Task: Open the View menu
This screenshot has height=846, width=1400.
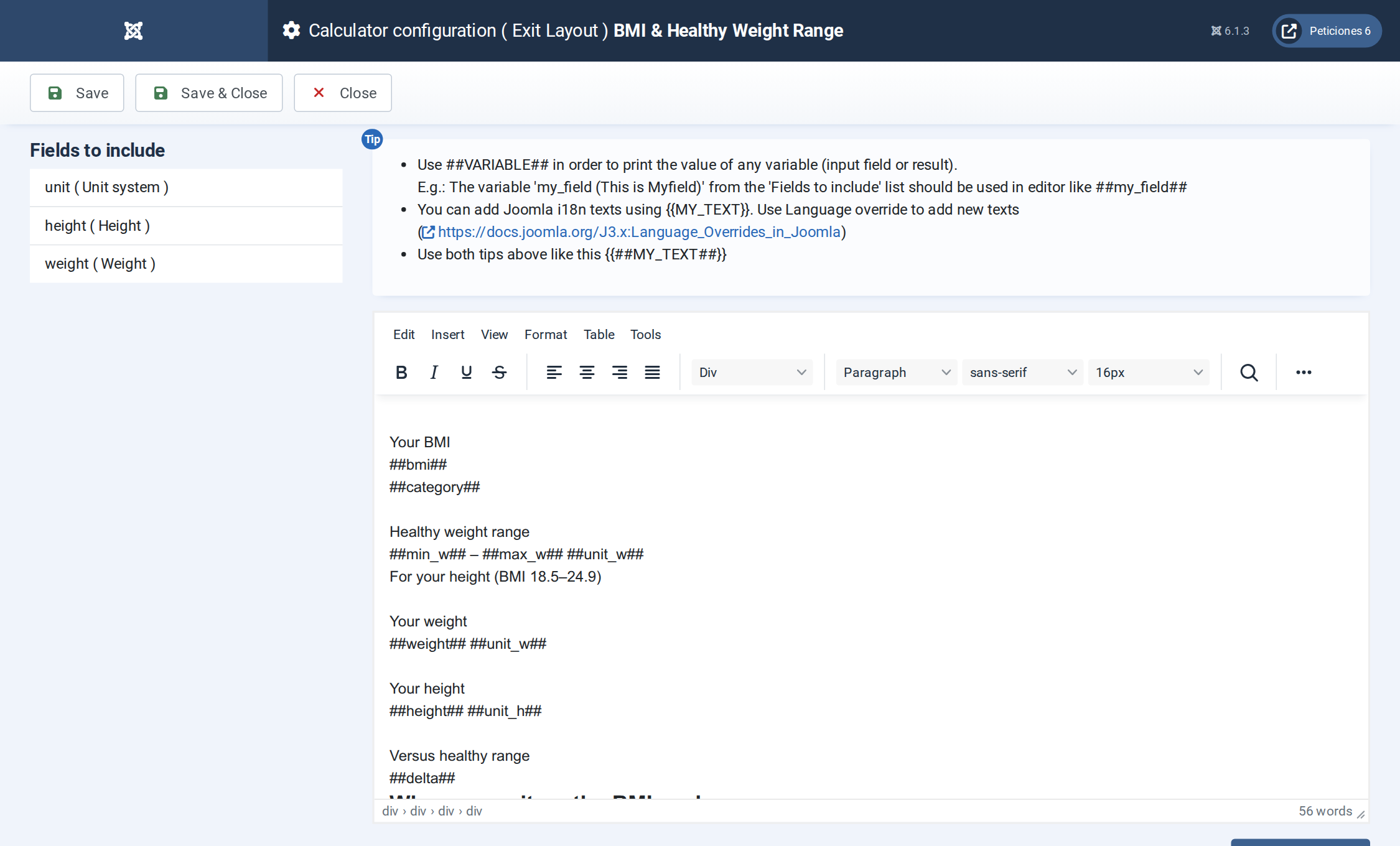Action: pyautogui.click(x=494, y=334)
